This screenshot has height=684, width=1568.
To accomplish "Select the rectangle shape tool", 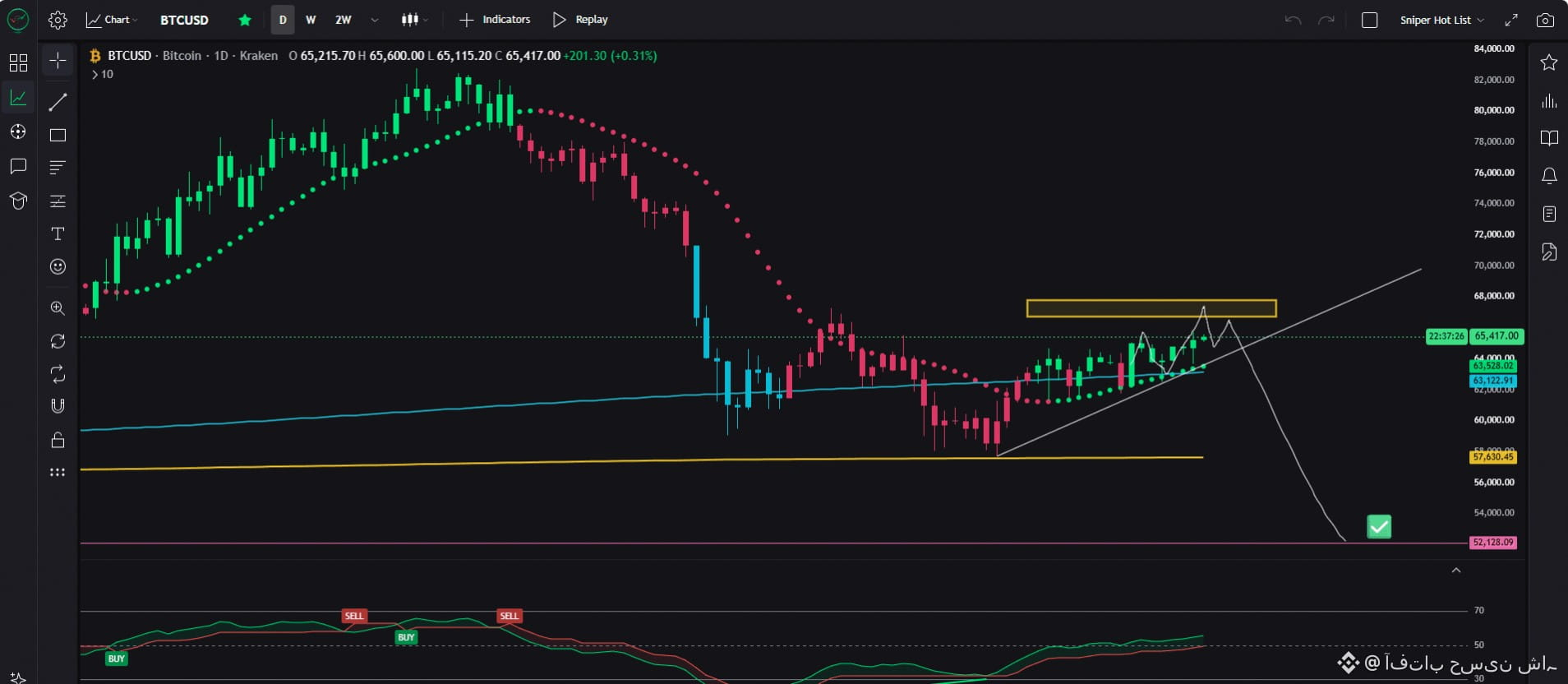I will [x=58, y=135].
